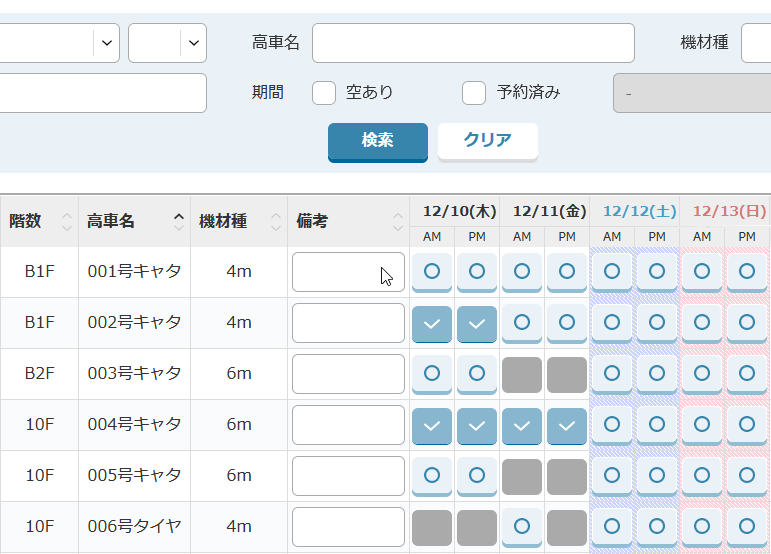
Task: Select 12/10 AM slot for 001号キャタ
Action: click(x=432, y=271)
